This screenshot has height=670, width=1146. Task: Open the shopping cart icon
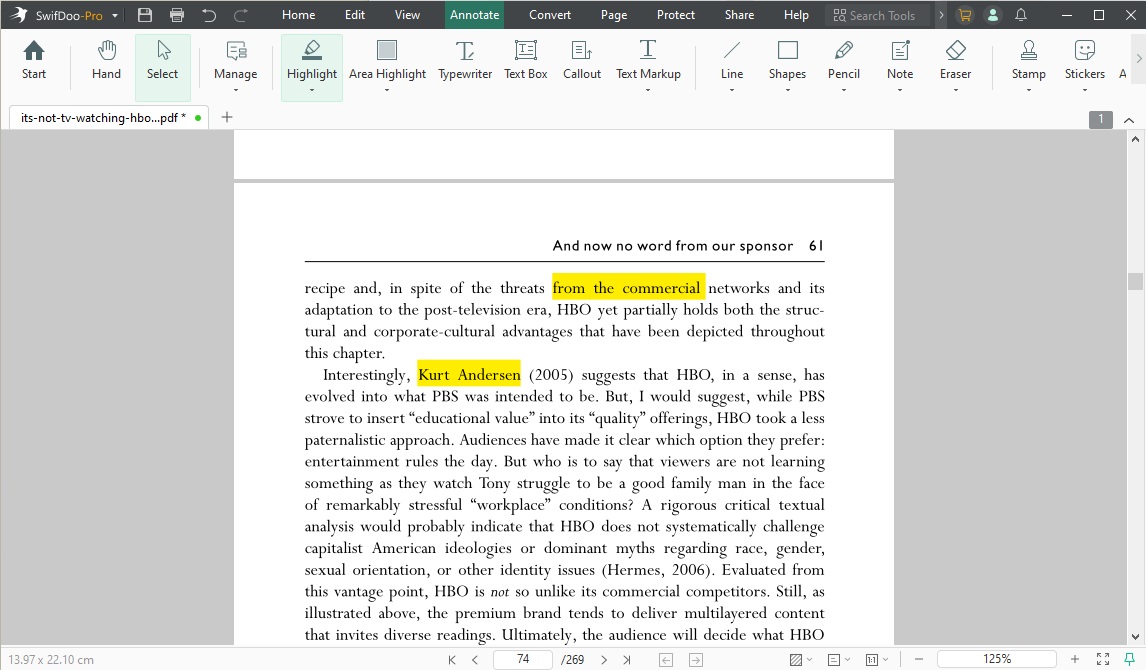pos(965,15)
